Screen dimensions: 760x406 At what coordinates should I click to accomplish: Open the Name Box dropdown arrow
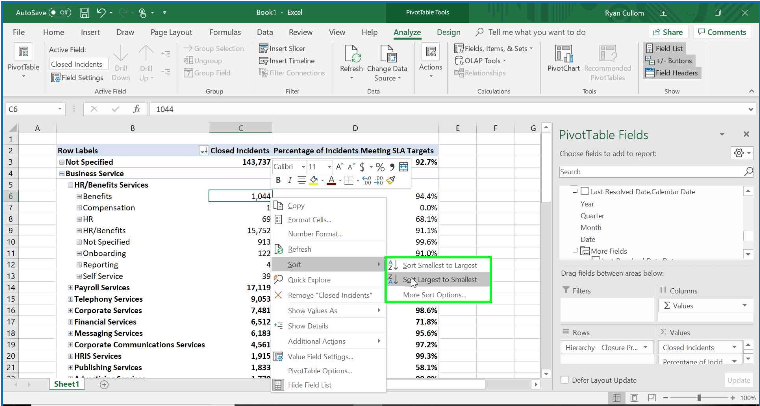(60, 109)
